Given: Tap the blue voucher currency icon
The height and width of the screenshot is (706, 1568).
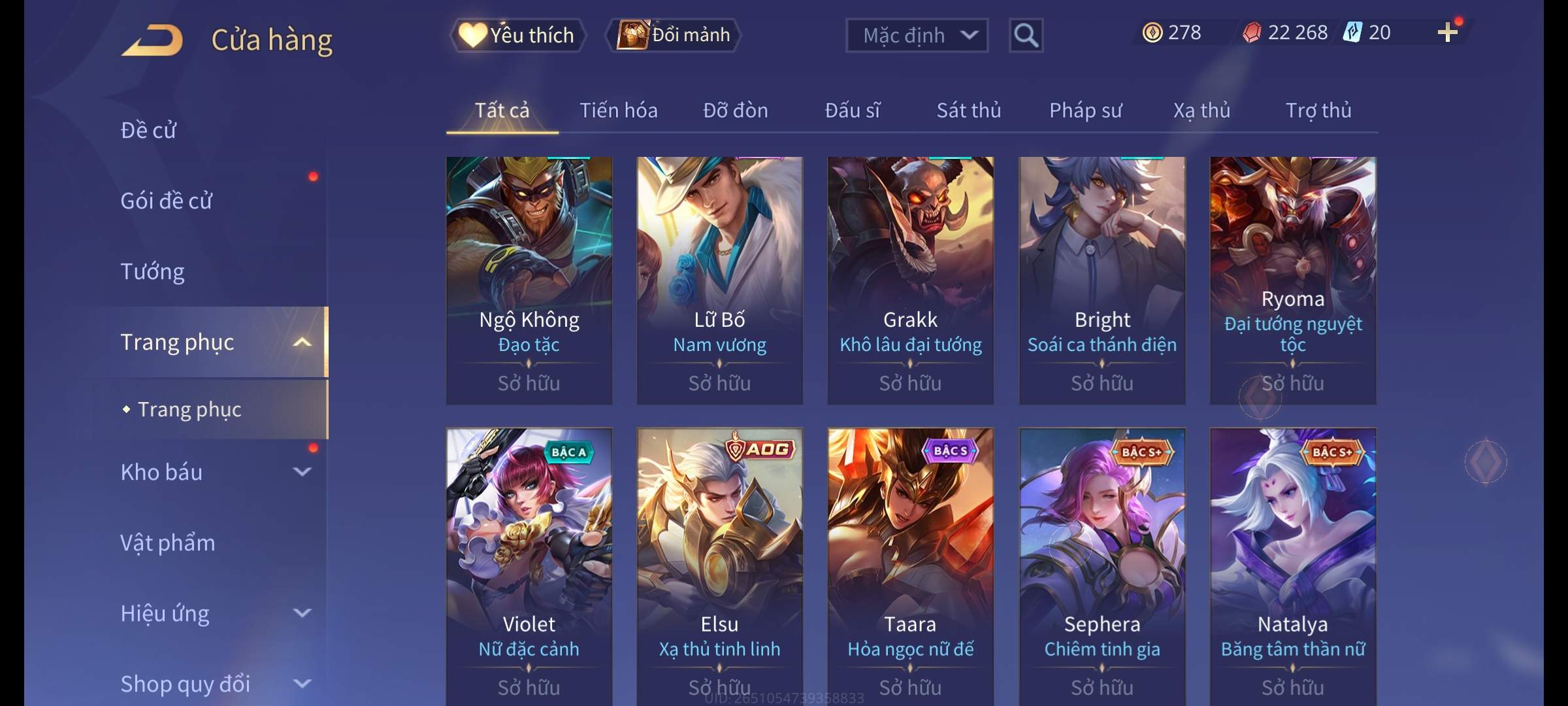Looking at the screenshot, I should 1352,33.
